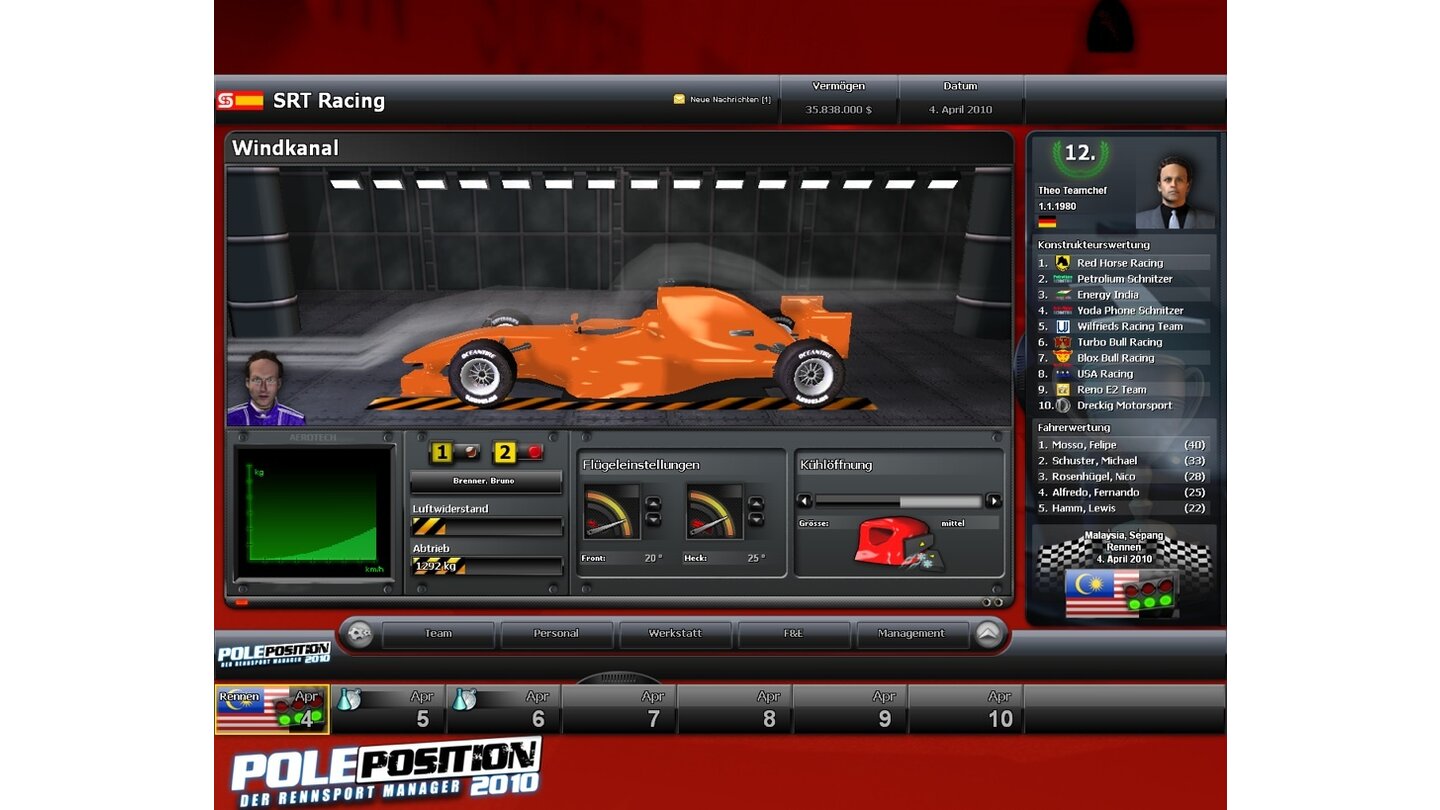The width and height of the screenshot is (1440, 810).
Task: Select Energy India team row
Action: tap(1122, 295)
